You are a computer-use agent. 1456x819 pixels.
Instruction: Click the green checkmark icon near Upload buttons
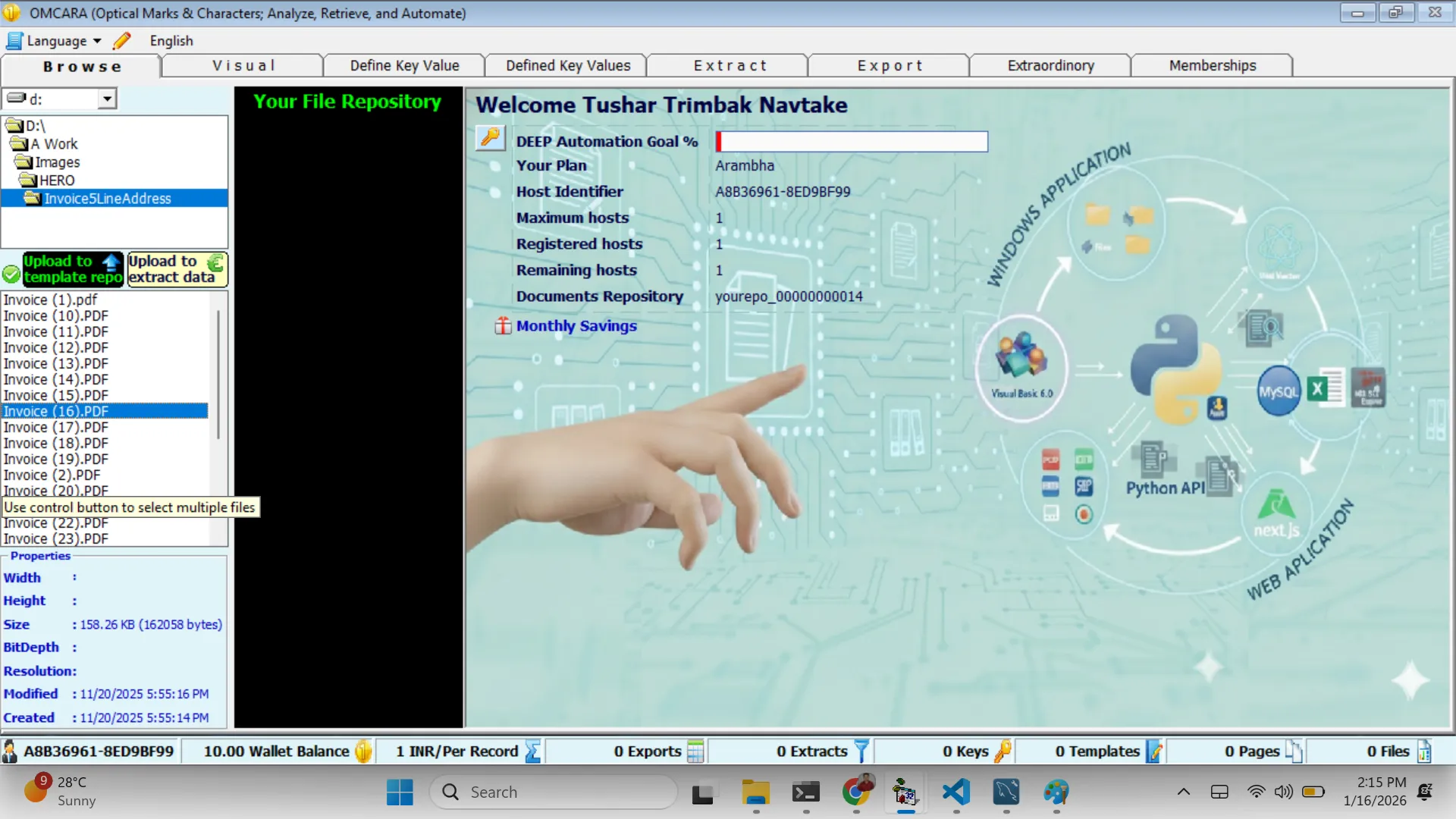click(x=11, y=274)
